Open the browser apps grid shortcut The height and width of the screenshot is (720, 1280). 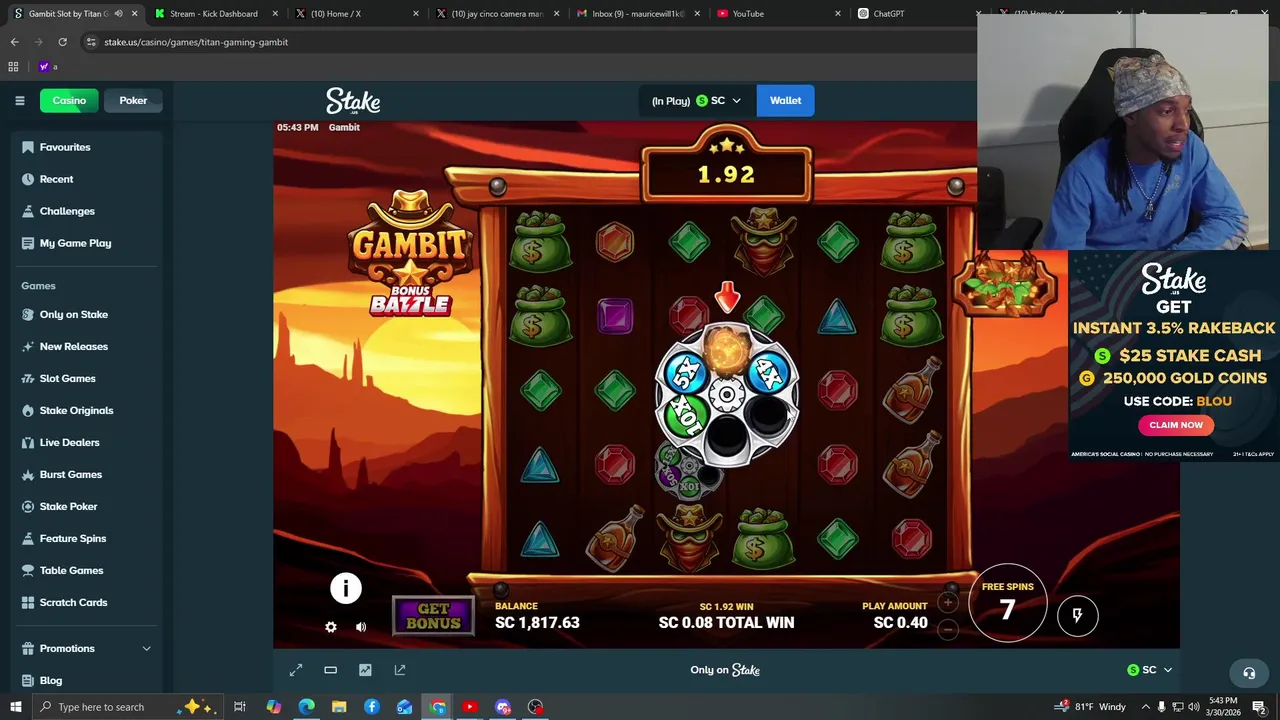coord(13,67)
